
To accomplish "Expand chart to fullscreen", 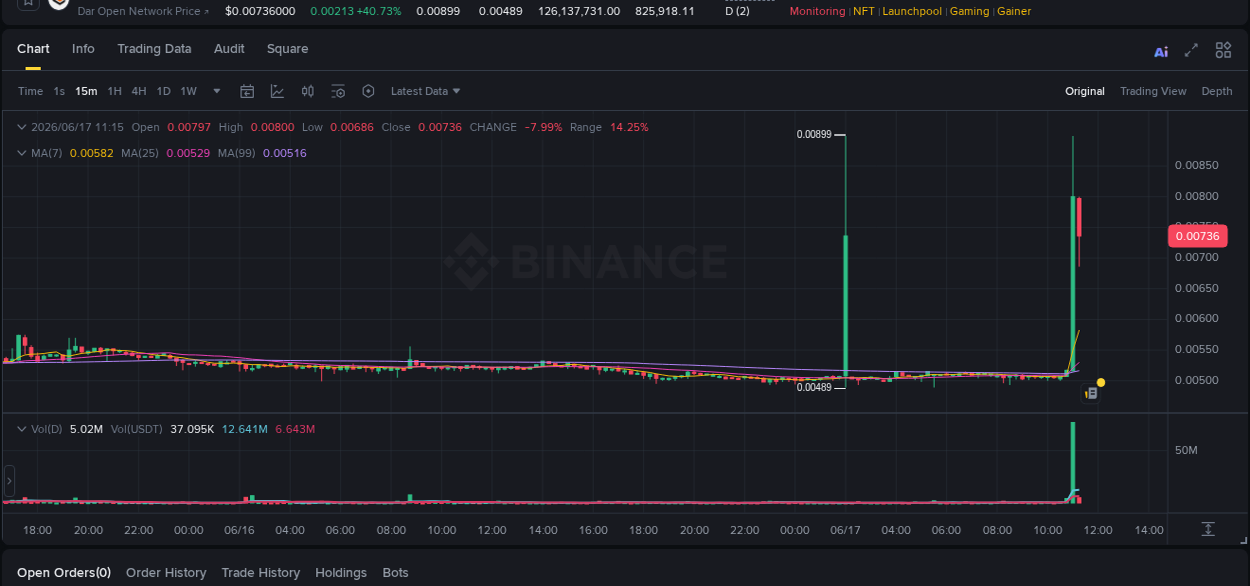I will tap(1191, 50).
